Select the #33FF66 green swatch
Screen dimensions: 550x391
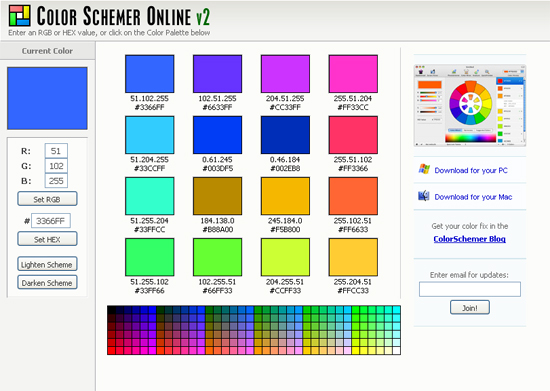coord(149,257)
